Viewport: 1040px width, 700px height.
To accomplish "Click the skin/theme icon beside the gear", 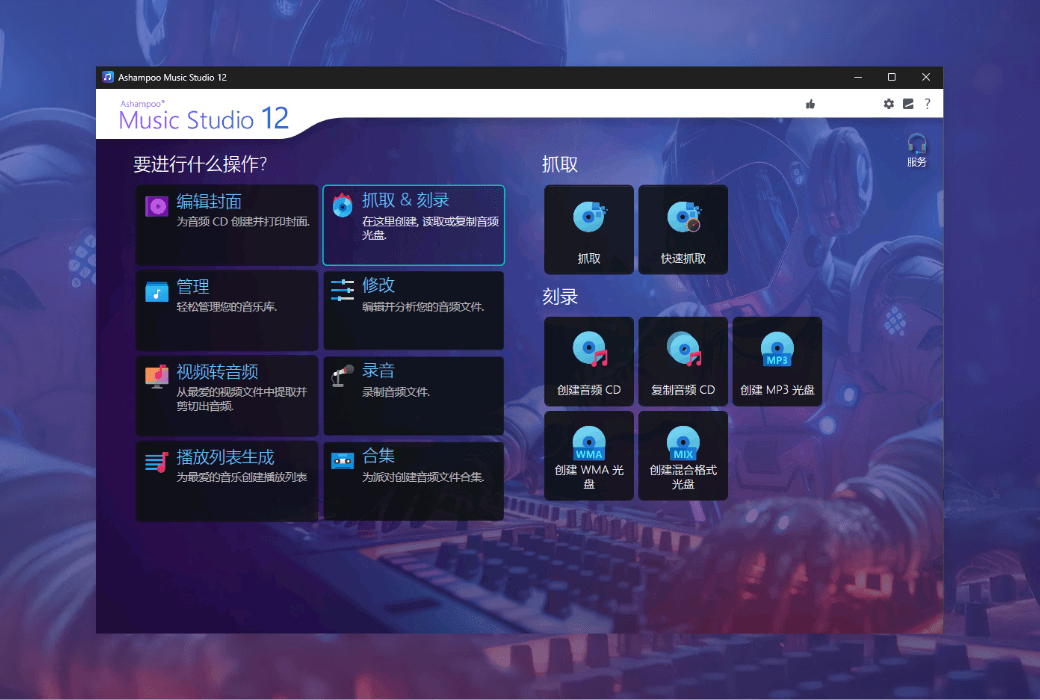I will tap(908, 104).
